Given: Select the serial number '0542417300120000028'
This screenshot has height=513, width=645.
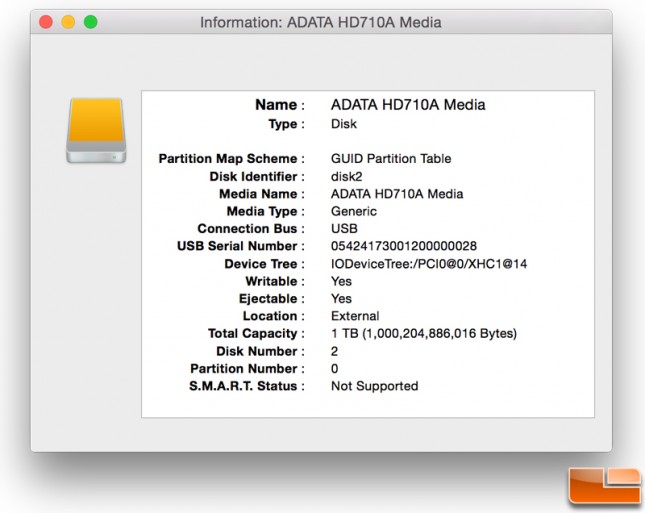Looking at the screenshot, I should 404,246.
